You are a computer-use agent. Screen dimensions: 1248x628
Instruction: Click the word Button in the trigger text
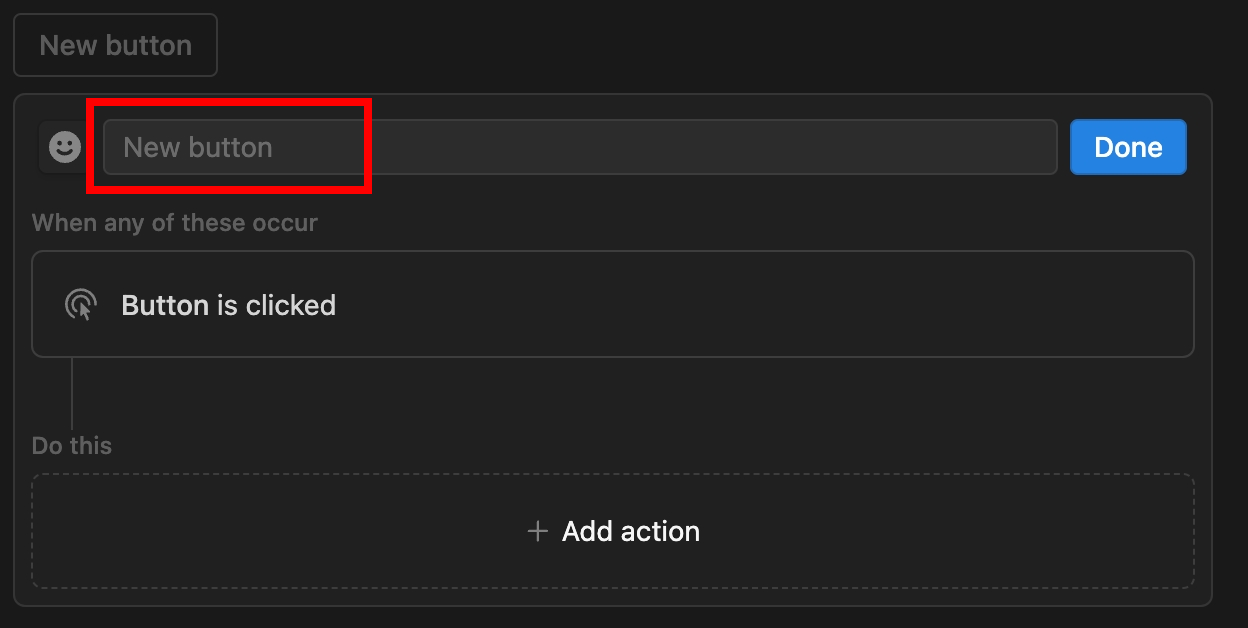click(165, 305)
